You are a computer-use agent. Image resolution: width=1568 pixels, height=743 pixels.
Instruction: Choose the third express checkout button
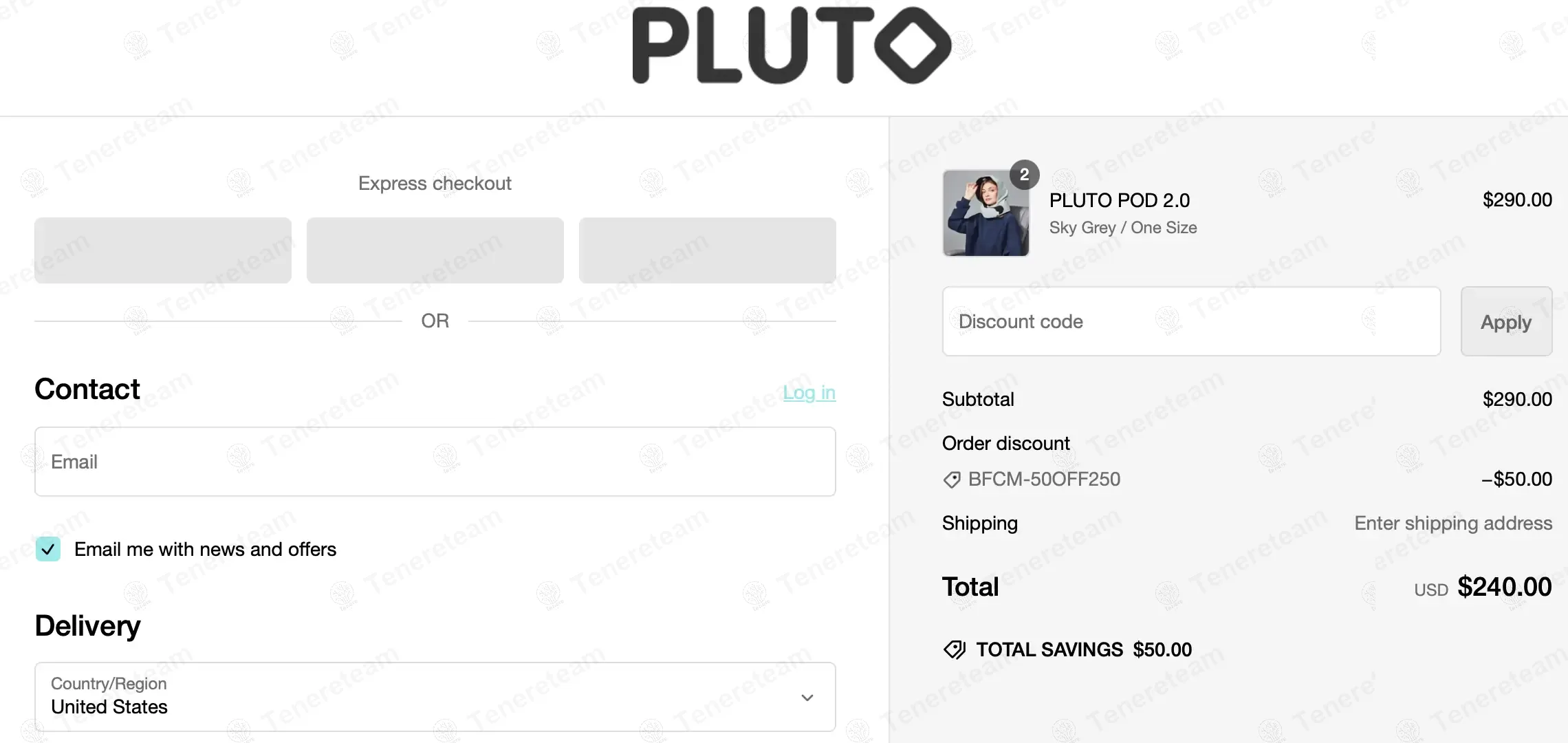(x=707, y=250)
